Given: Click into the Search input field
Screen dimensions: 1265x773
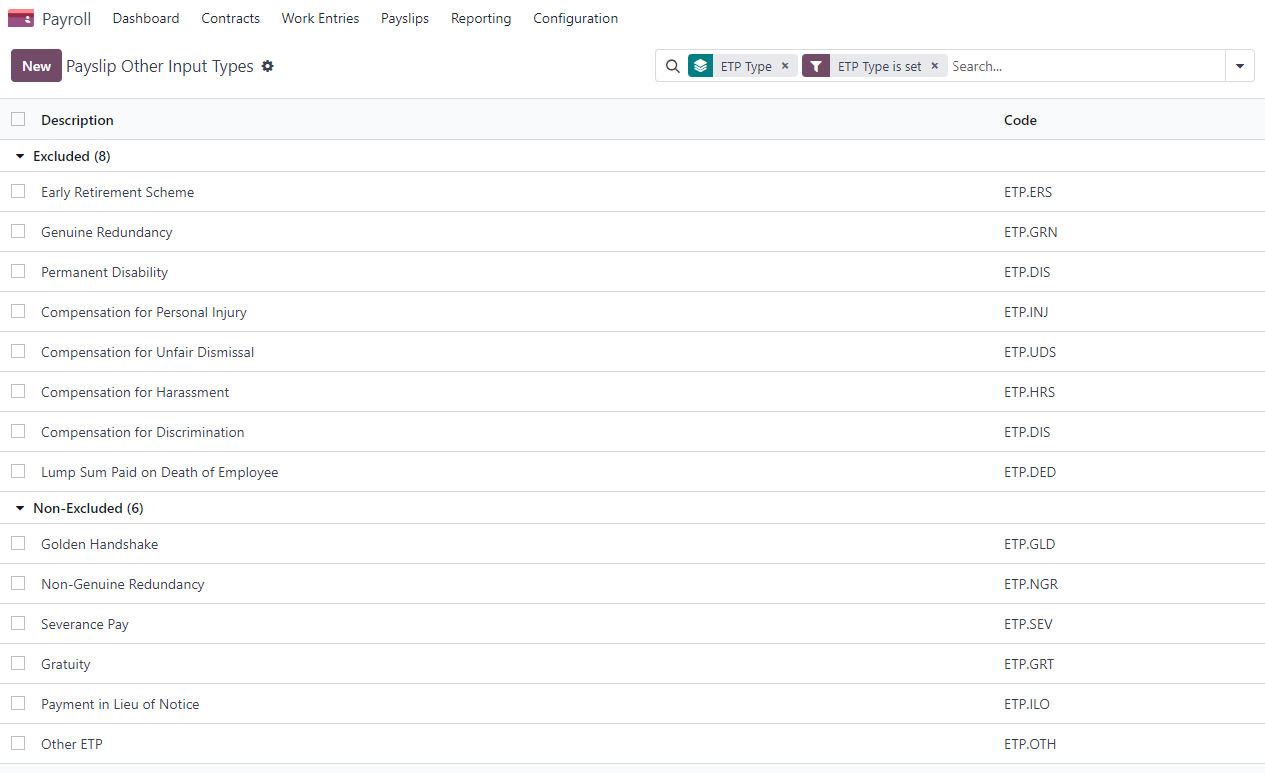Looking at the screenshot, I should click(x=1085, y=66).
